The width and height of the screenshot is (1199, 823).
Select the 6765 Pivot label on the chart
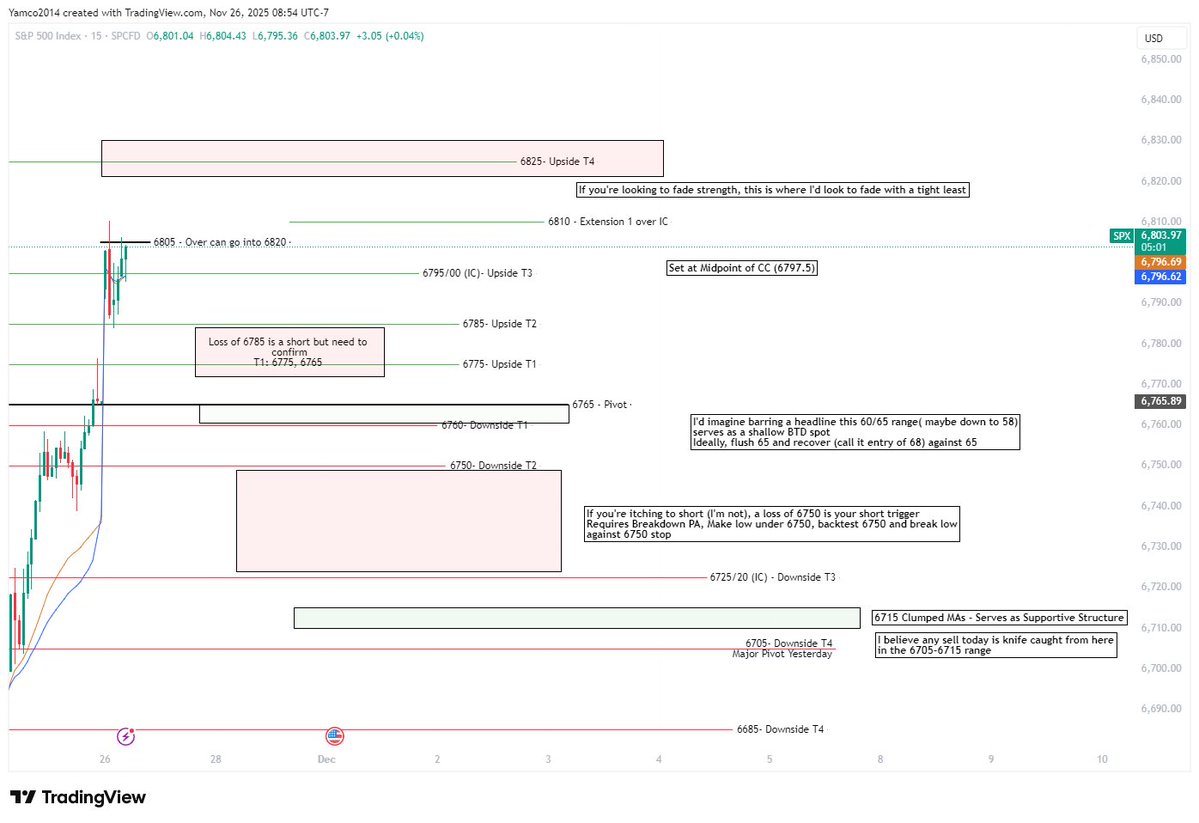click(x=600, y=404)
